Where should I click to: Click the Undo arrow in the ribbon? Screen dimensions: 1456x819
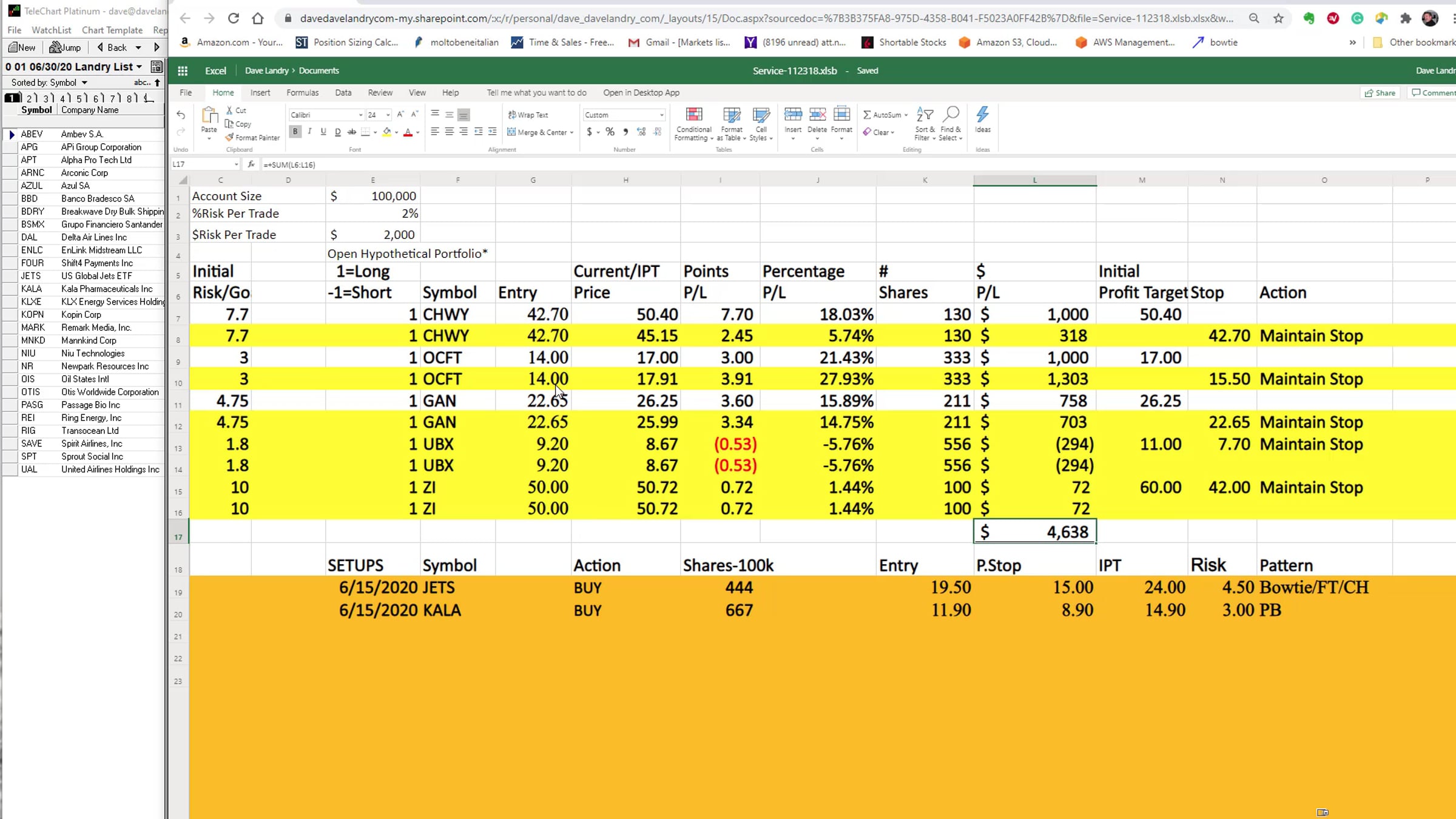point(181,115)
